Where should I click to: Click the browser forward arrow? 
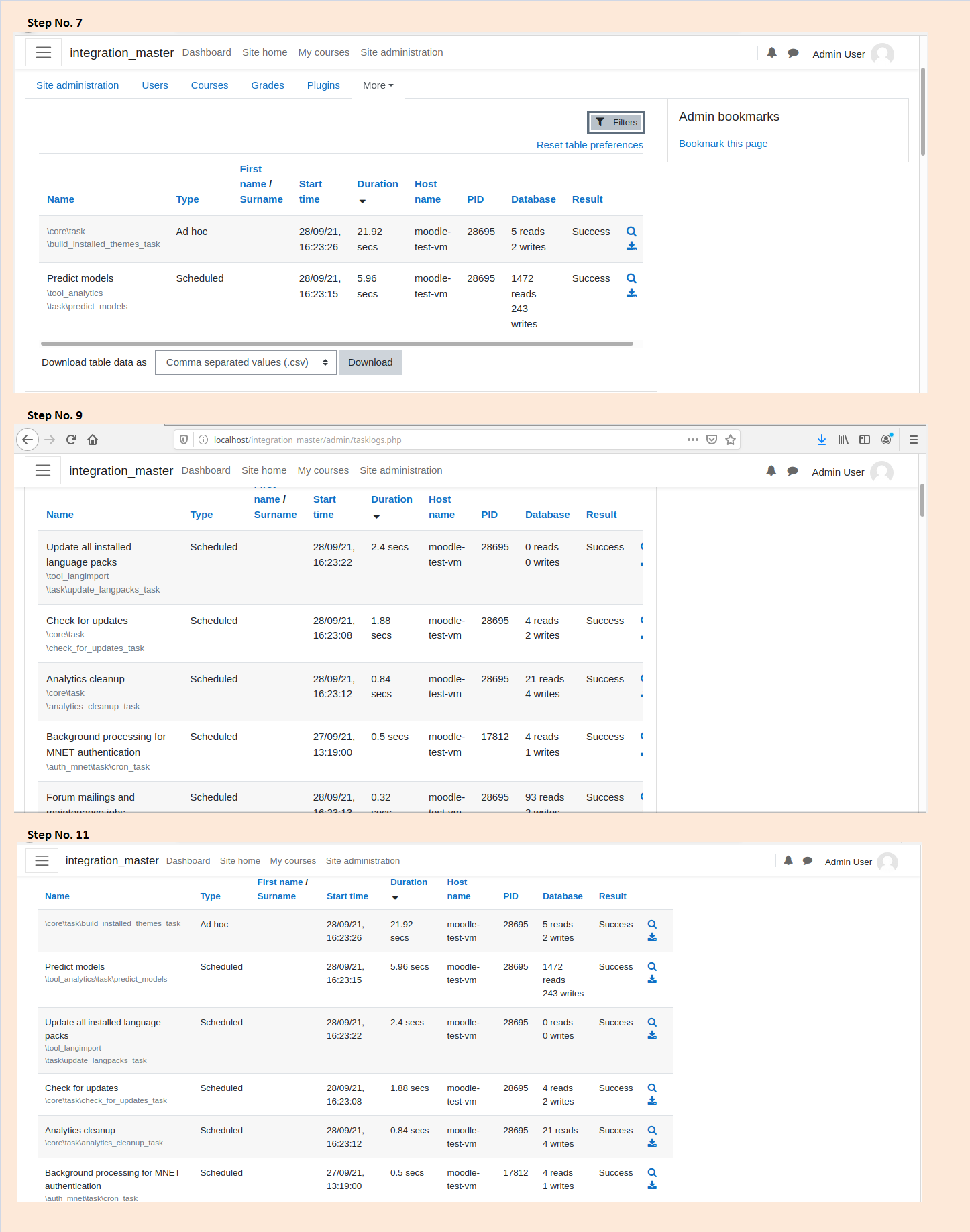pos(50,440)
